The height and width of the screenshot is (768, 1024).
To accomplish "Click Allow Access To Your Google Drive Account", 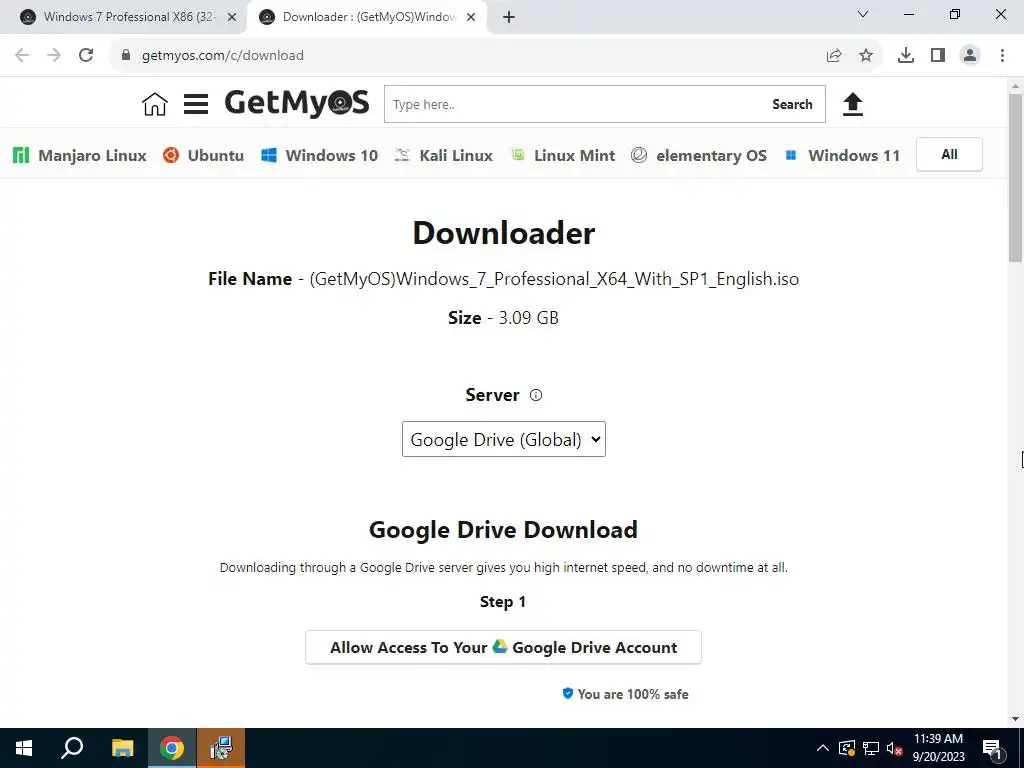I will (503, 647).
